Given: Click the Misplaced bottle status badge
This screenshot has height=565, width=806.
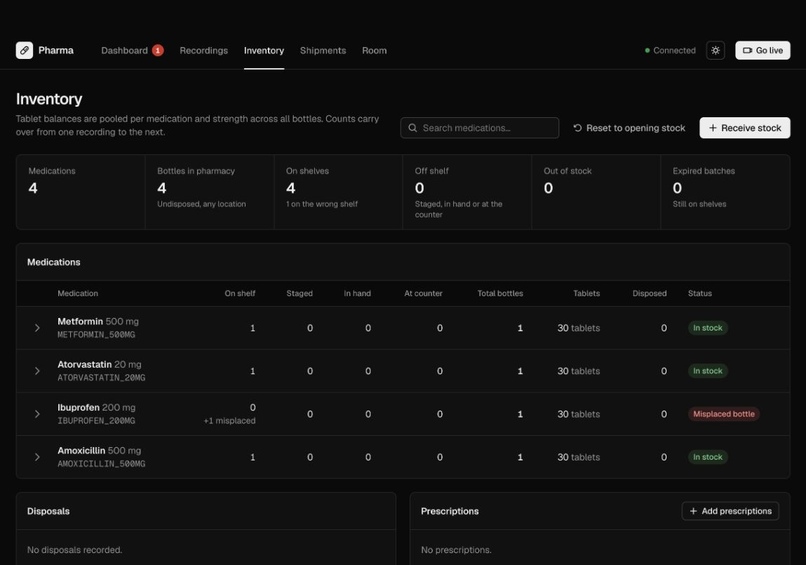Looking at the screenshot, I should (x=724, y=414).
